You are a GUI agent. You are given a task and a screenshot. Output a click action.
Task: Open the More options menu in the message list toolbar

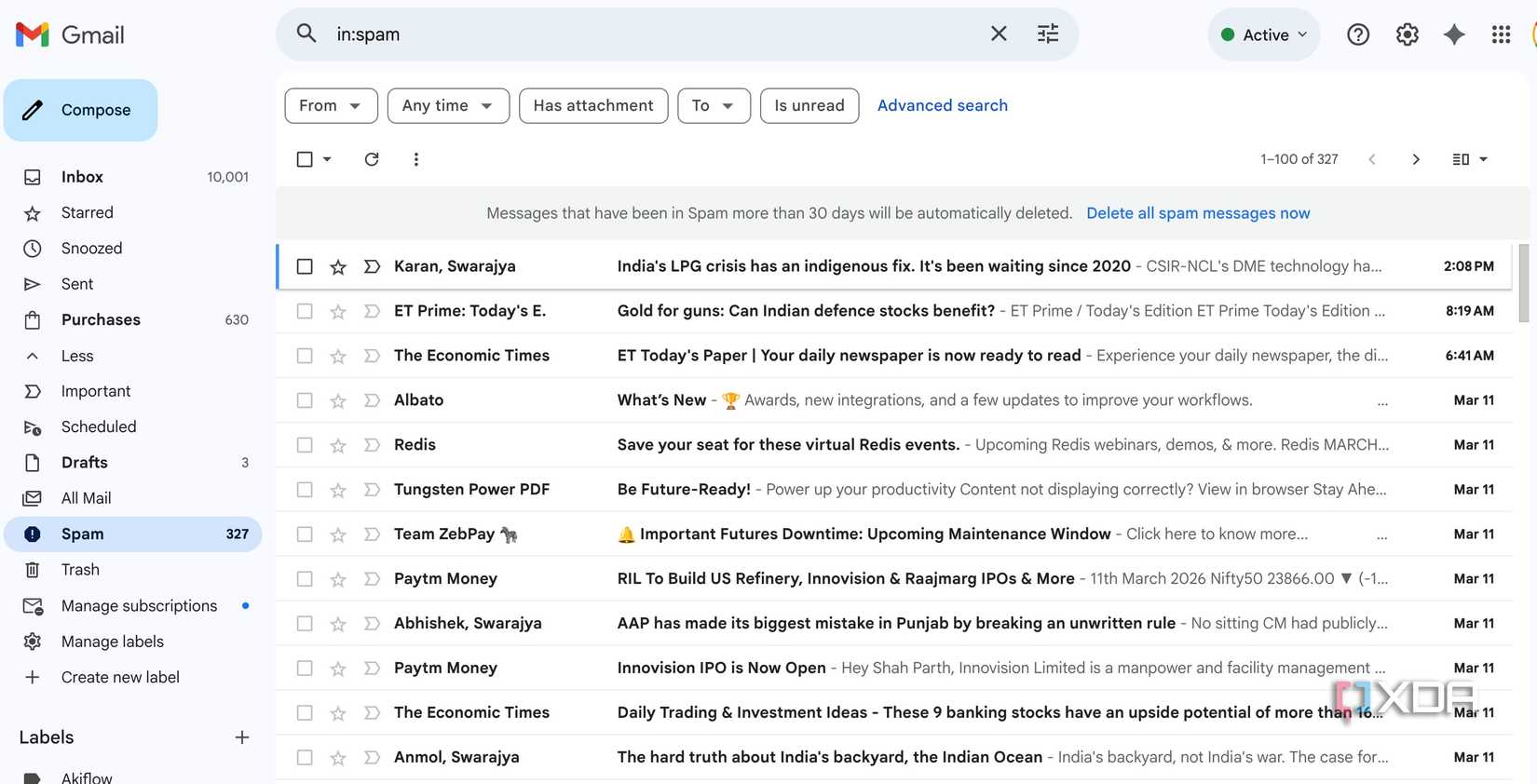pyautogui.click(x=416, y=159)
